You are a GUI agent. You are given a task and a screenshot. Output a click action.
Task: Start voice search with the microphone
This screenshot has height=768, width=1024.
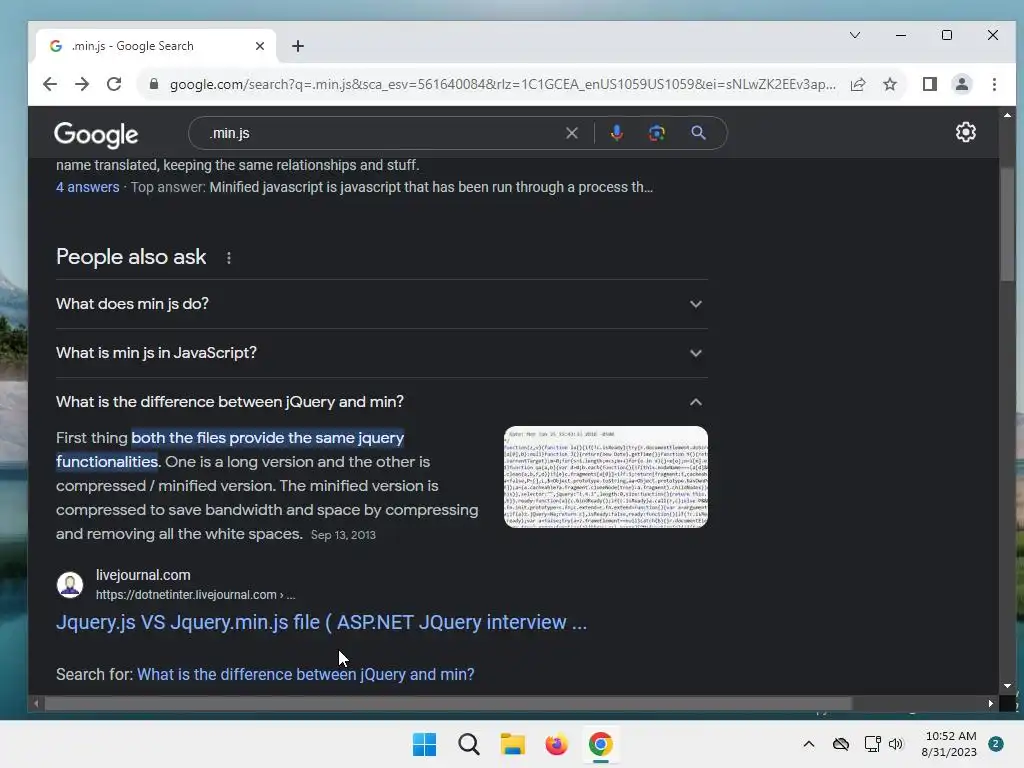coord(616,133)
